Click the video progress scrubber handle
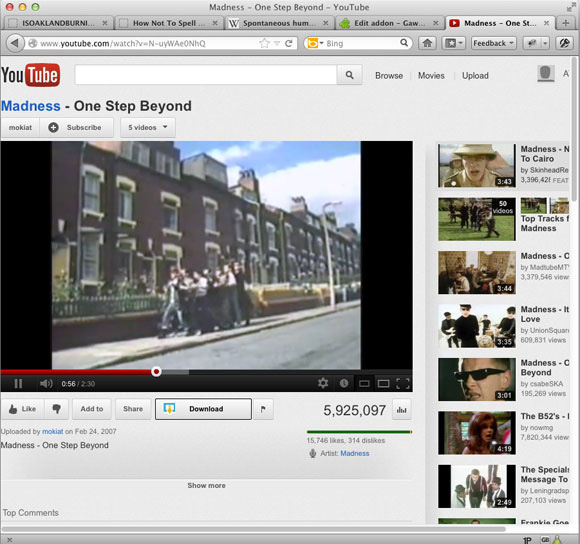 tap(156, 372)
